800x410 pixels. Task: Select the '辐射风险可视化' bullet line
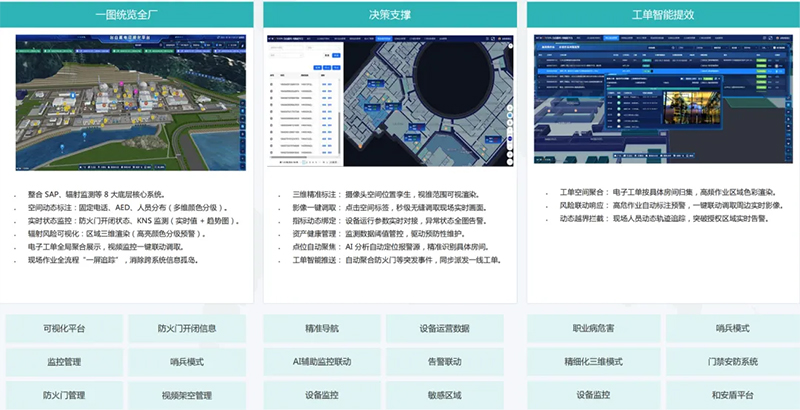pos(118,234)
